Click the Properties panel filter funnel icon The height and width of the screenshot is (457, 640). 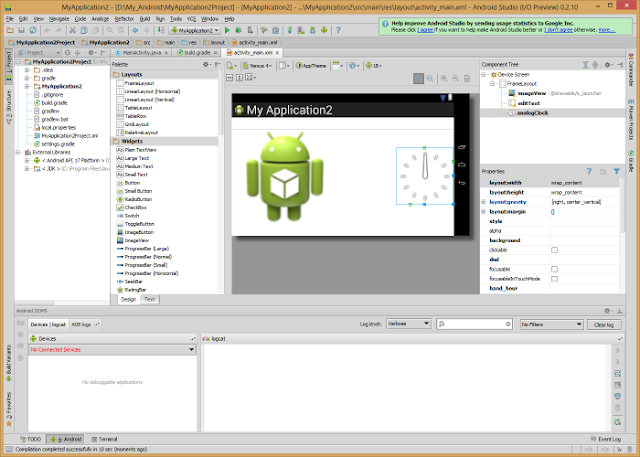[616, 172]
